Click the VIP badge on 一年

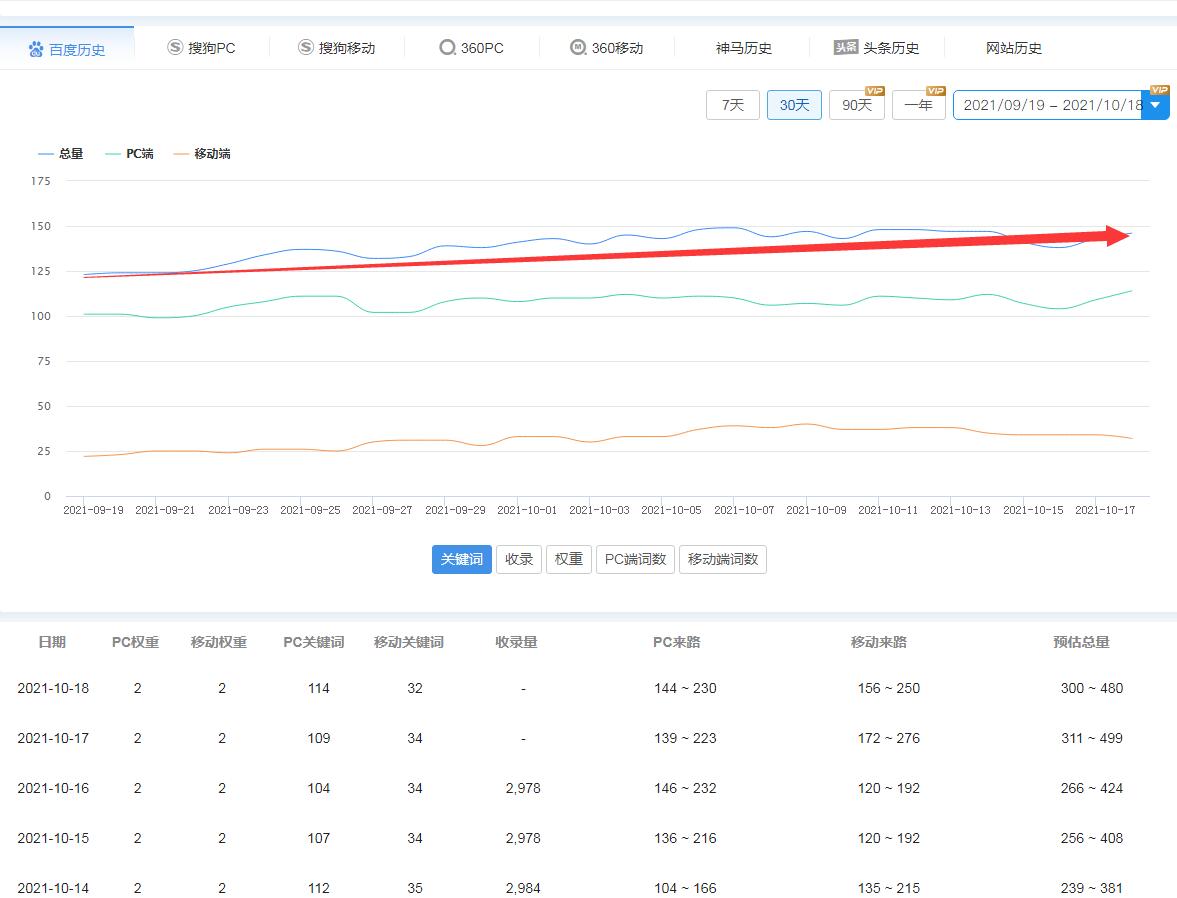936,91
